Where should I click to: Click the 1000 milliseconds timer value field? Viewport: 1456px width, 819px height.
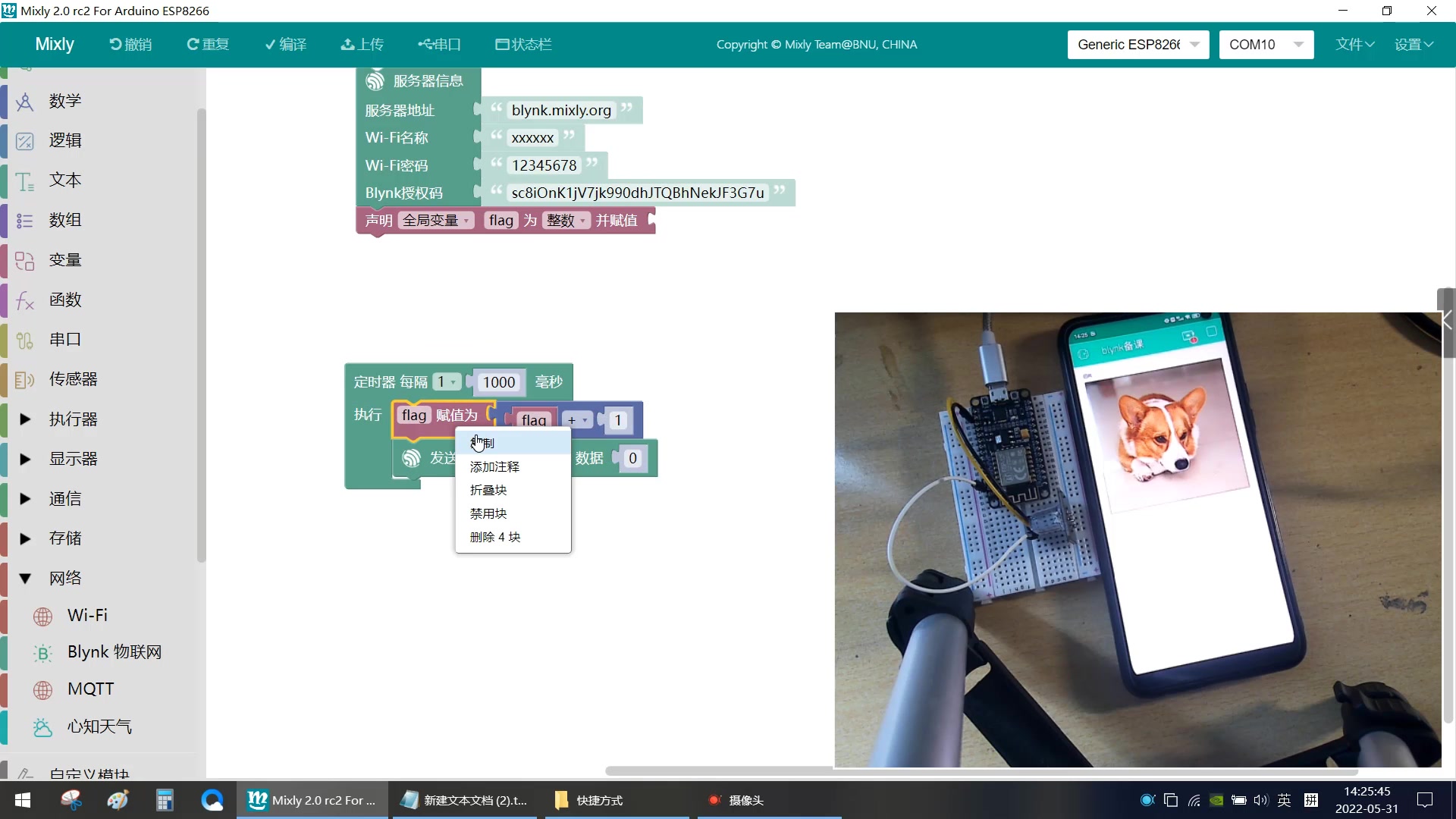click(x=498, y=383)
